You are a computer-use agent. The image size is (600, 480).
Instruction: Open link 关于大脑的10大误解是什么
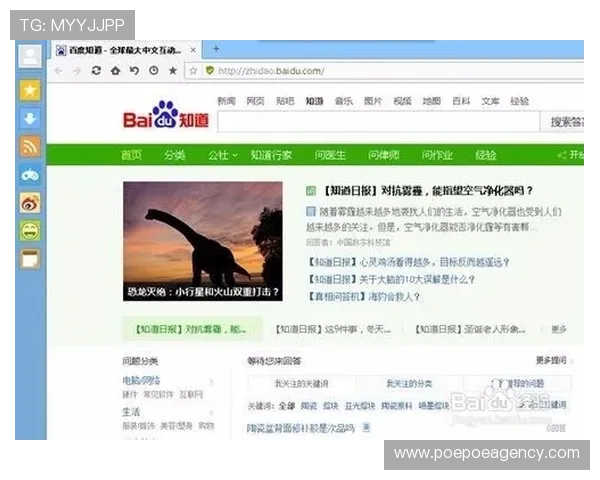pos(391,279)
